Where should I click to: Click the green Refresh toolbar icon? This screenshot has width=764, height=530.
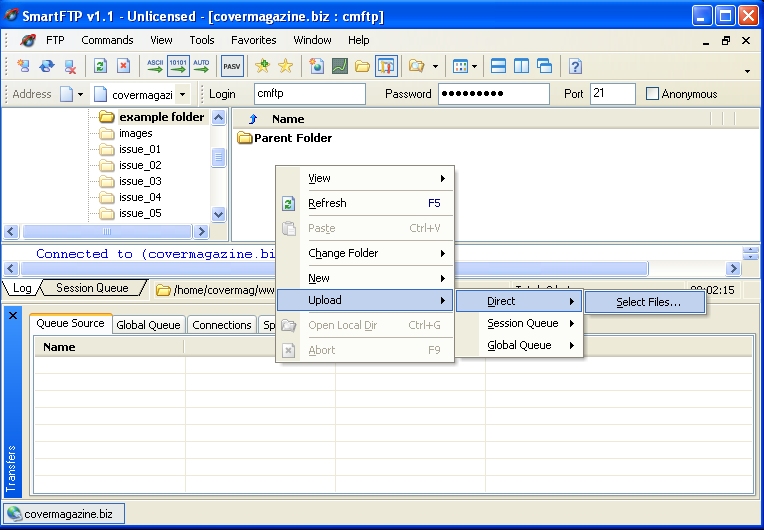coord(100,66)
